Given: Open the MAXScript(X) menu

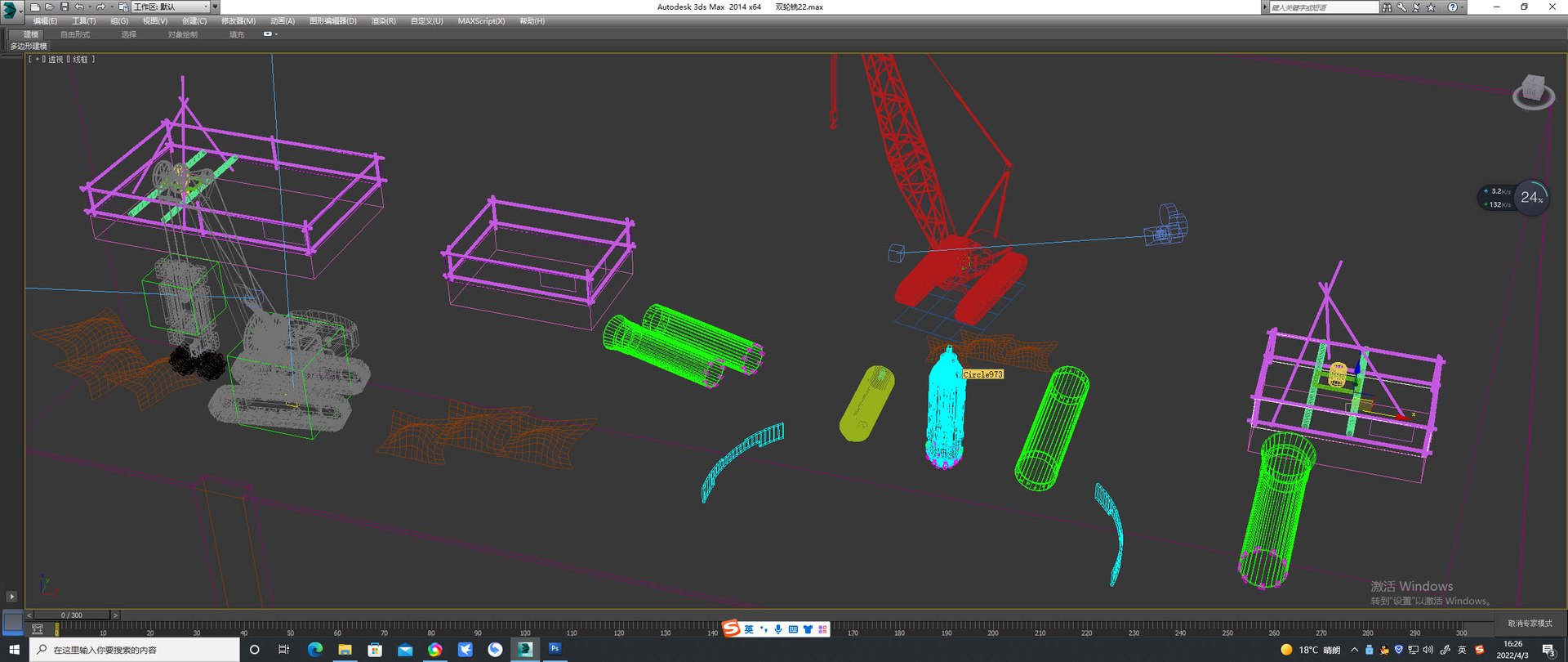Looking at the screenshot, I should [x=481, y=21].
